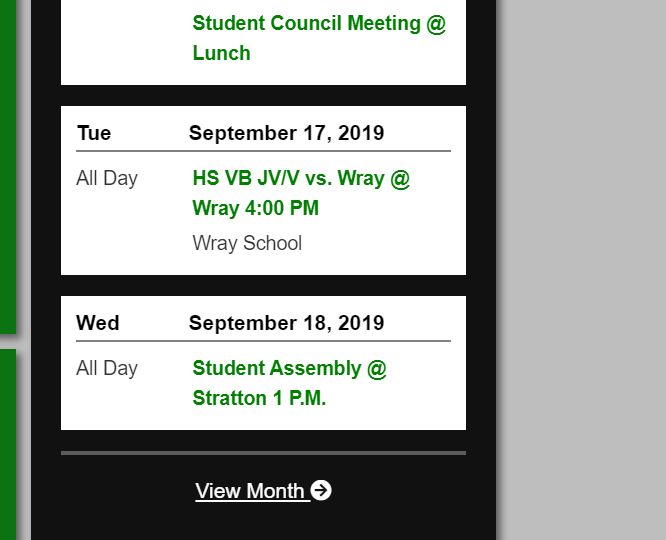
Task: Click the Wray School location text
Action: 247,243
